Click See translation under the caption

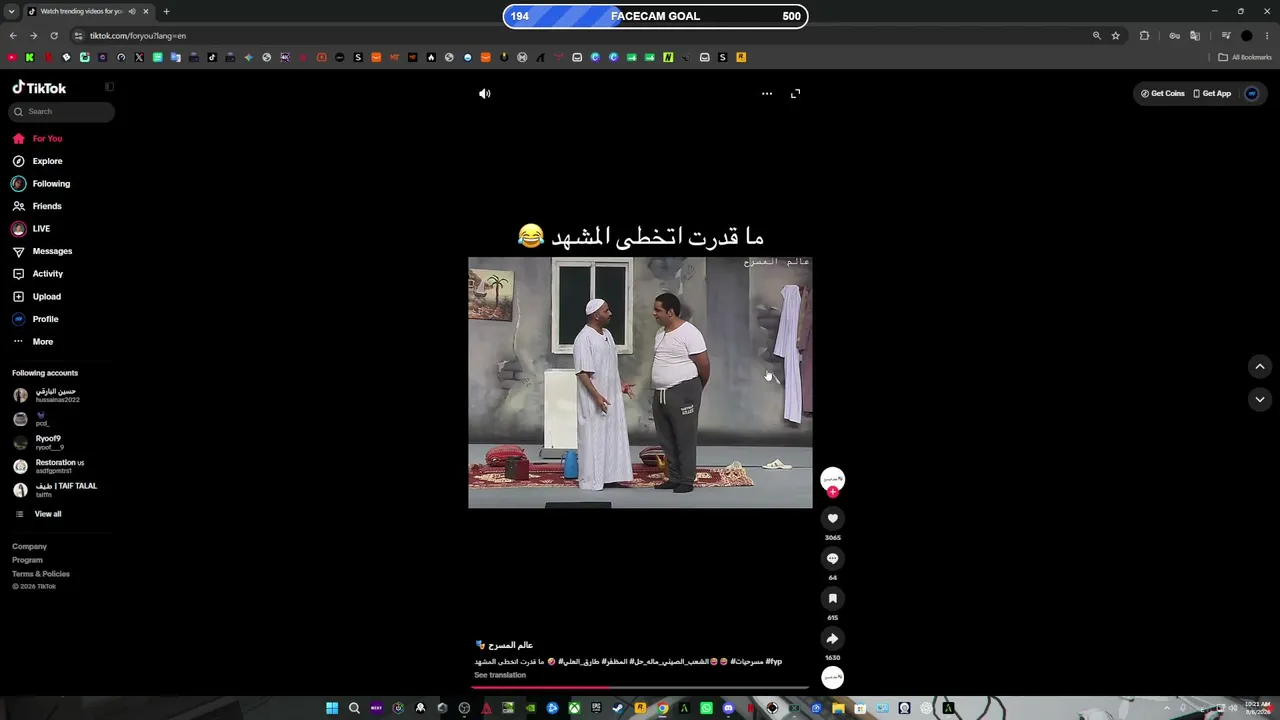500,675
